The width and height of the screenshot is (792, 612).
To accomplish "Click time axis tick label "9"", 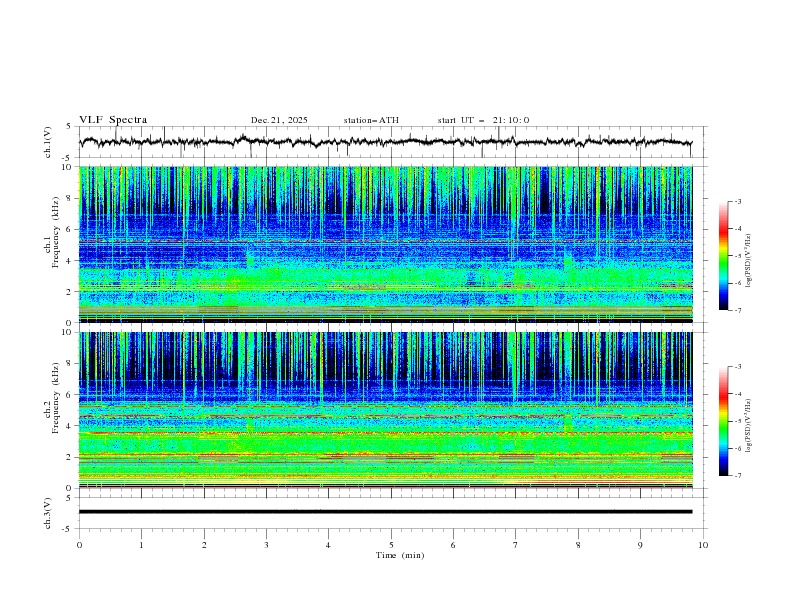I will click(640, 545).
